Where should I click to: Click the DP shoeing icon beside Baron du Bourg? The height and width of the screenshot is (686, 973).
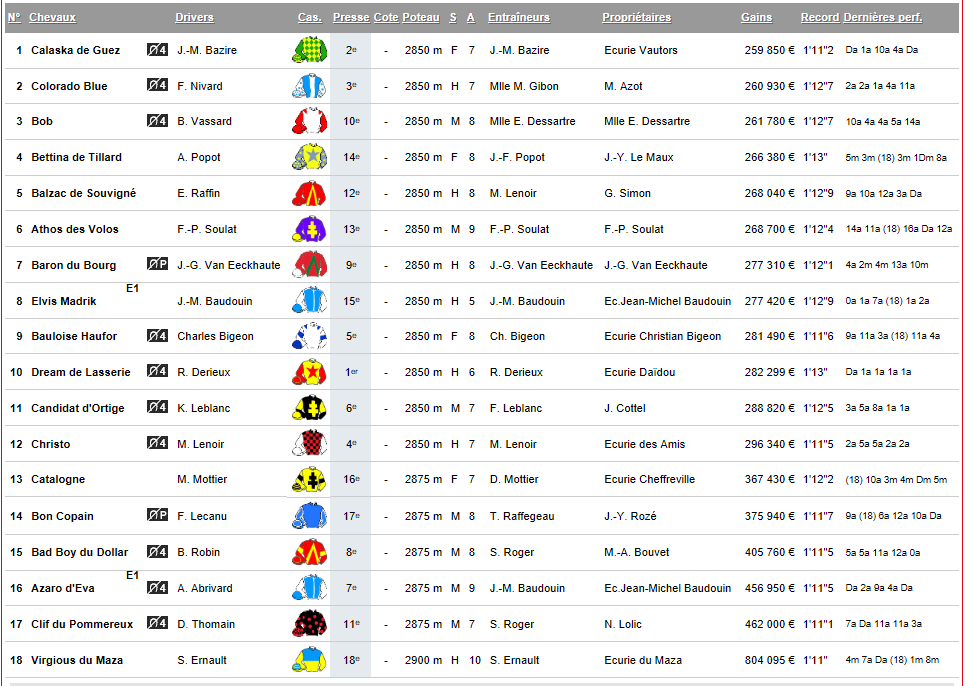coord(157,265)
